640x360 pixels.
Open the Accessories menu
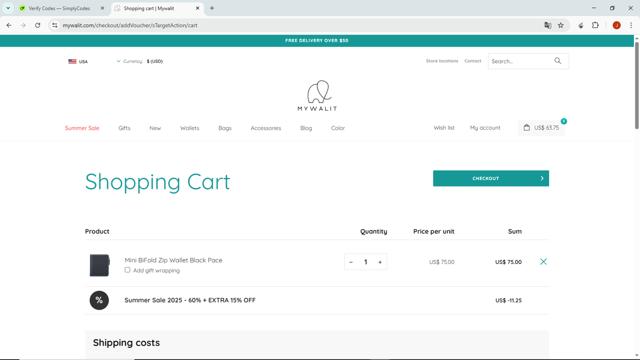[x=266, y=128]
